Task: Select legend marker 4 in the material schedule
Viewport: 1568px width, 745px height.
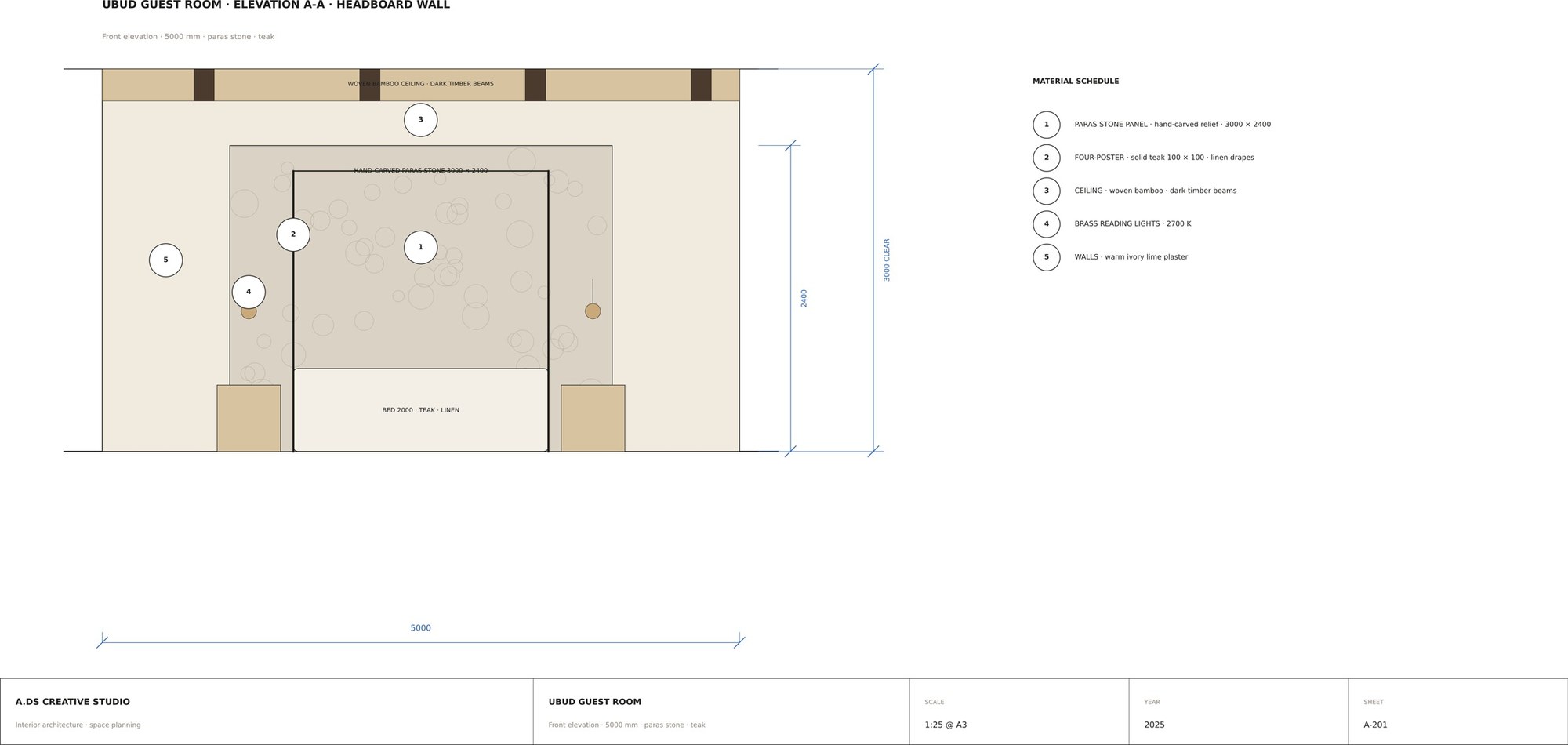Action: (1046, 224)
